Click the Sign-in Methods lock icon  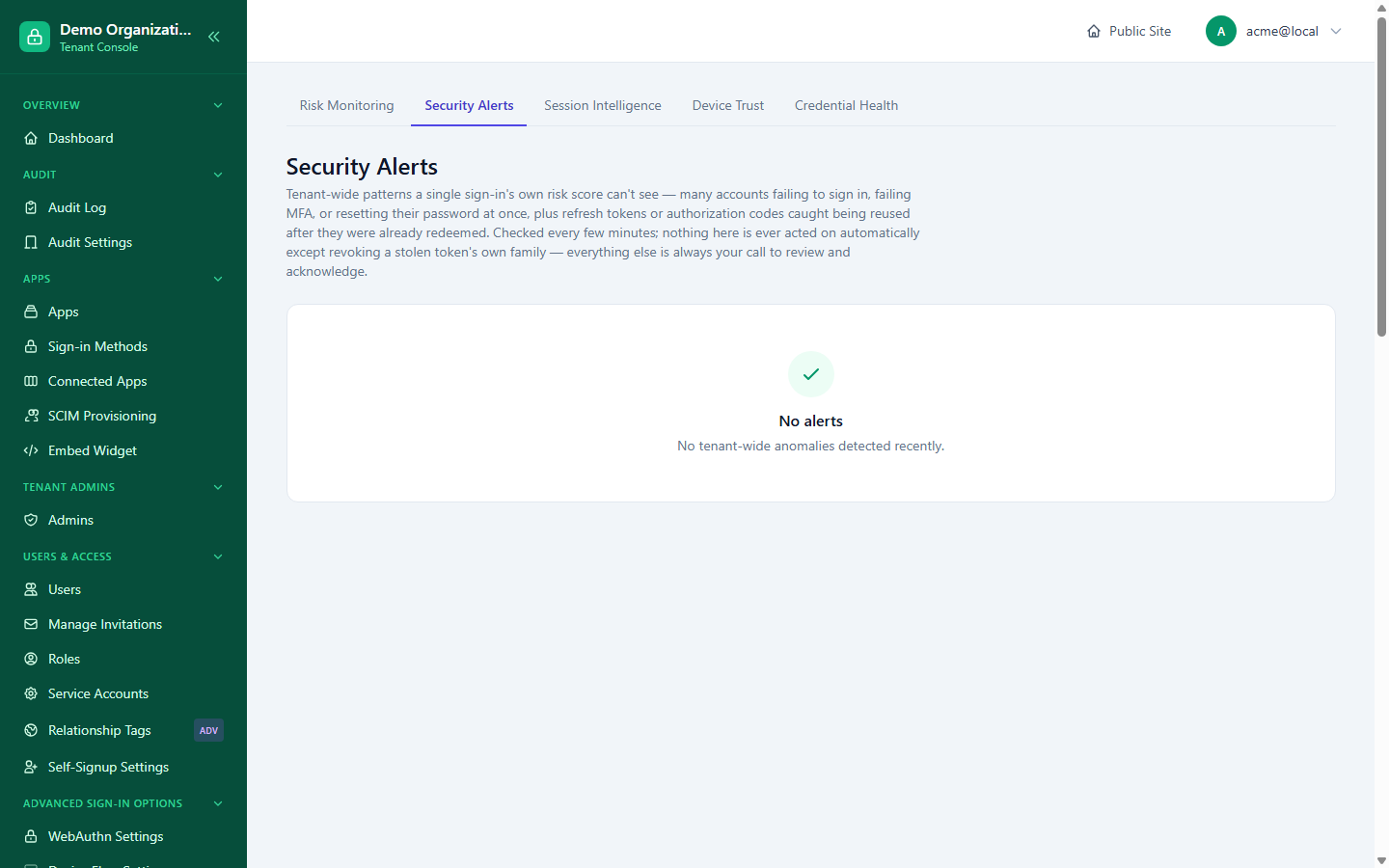31,346
